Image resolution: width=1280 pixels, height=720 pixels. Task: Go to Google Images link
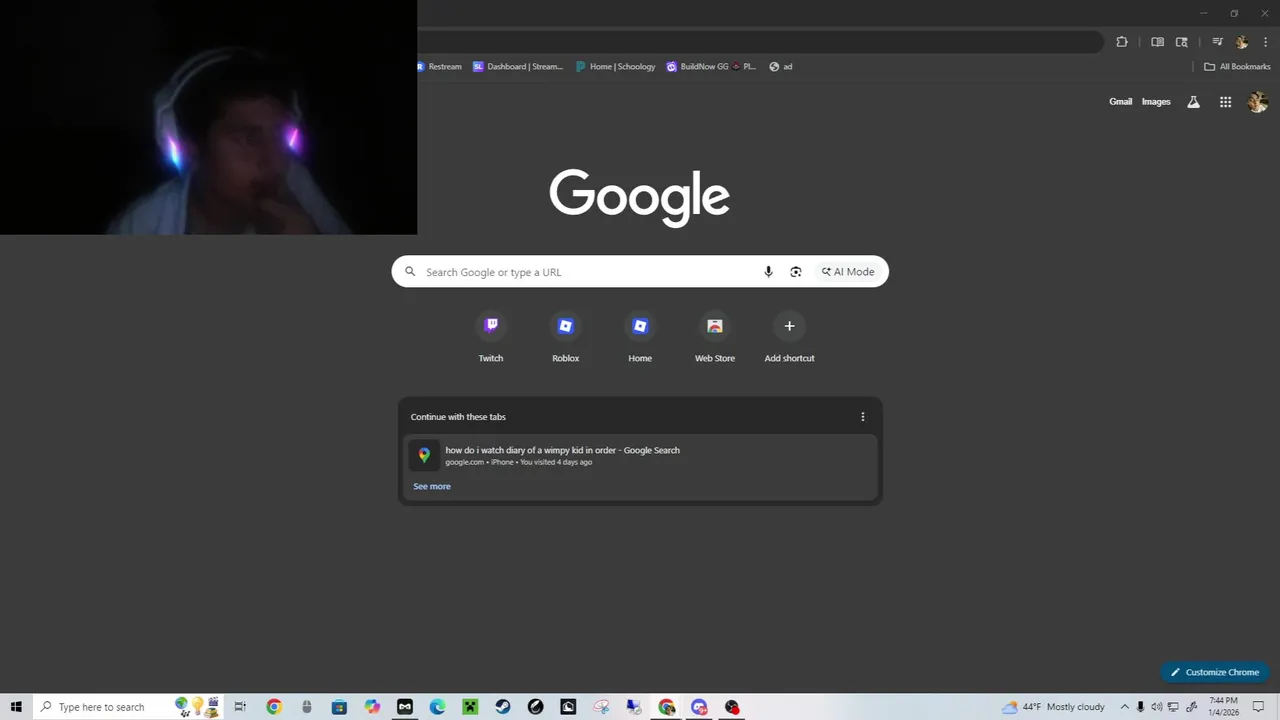(1156, 102)
